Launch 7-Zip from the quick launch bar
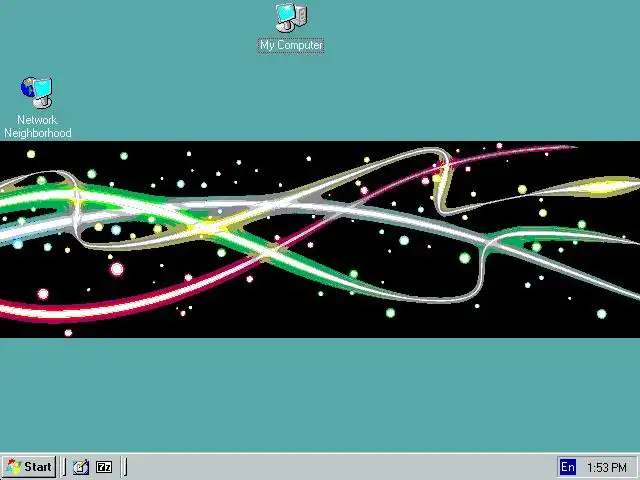The image size is (640, 480). tap(104, 467)
